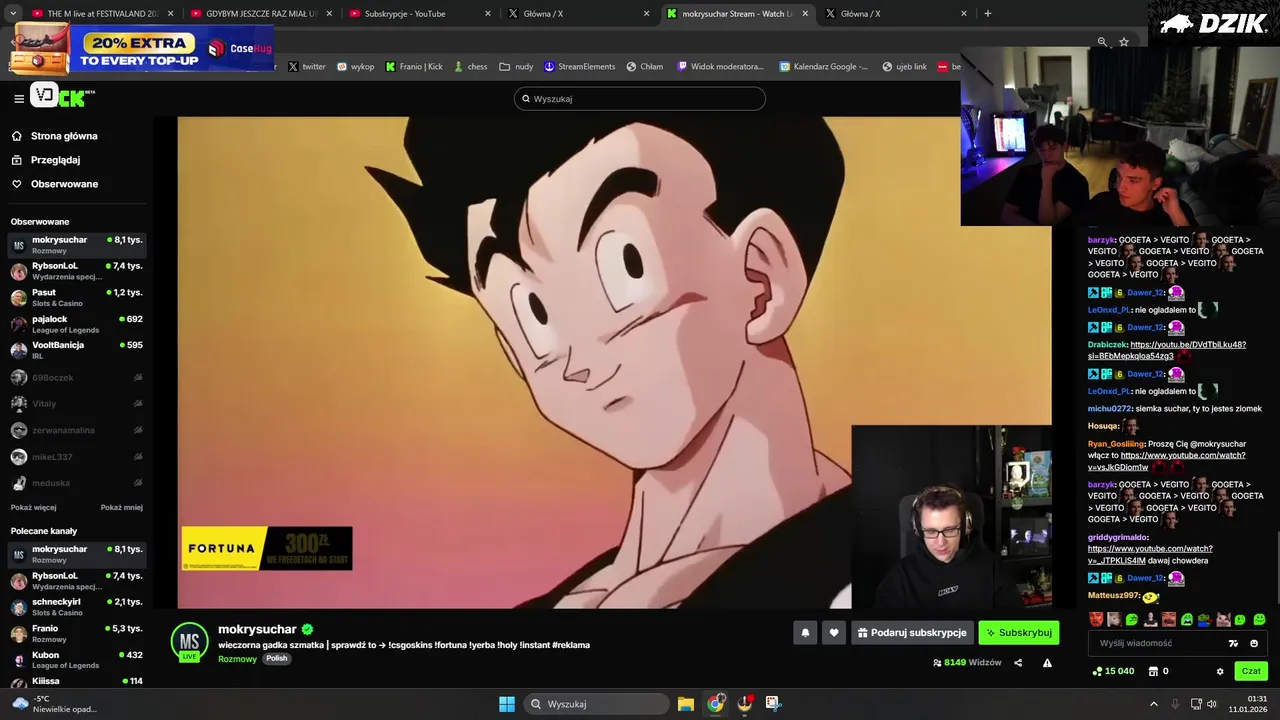Image resolution: width=1280 pixels, height=720 pixels.
Task: Open Chrome from the taskbar
Action: (x=715, y=704)
